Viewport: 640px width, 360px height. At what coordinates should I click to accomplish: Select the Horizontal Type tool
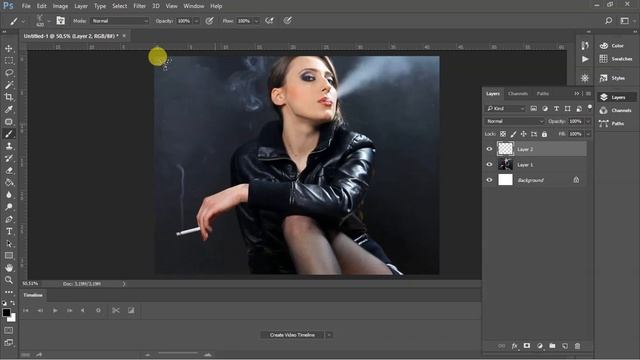9,231
